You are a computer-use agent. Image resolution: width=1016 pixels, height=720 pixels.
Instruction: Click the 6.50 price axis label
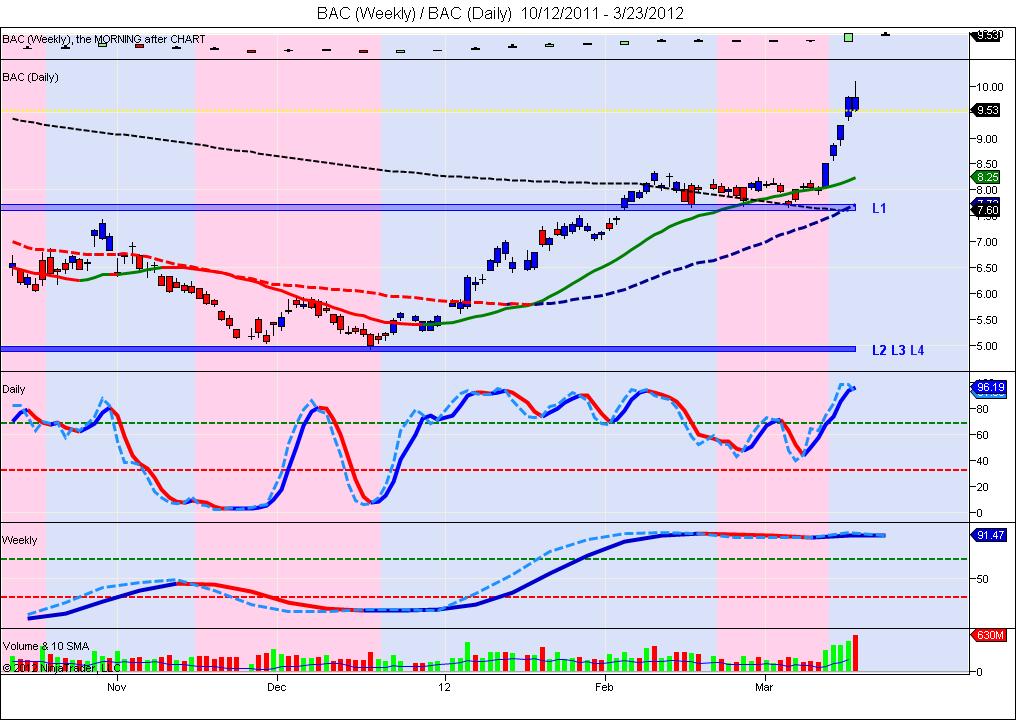pyautogui.click(x=987, y=268)
